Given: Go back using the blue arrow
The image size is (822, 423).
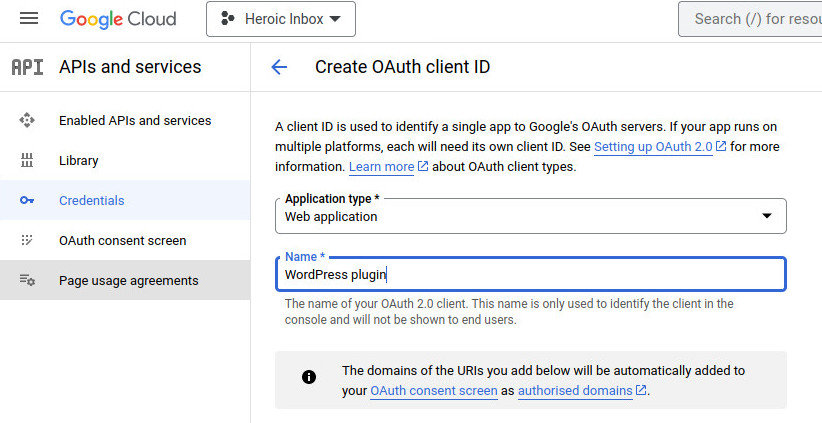Looking at the screenshot, I should tap(279, 67).
